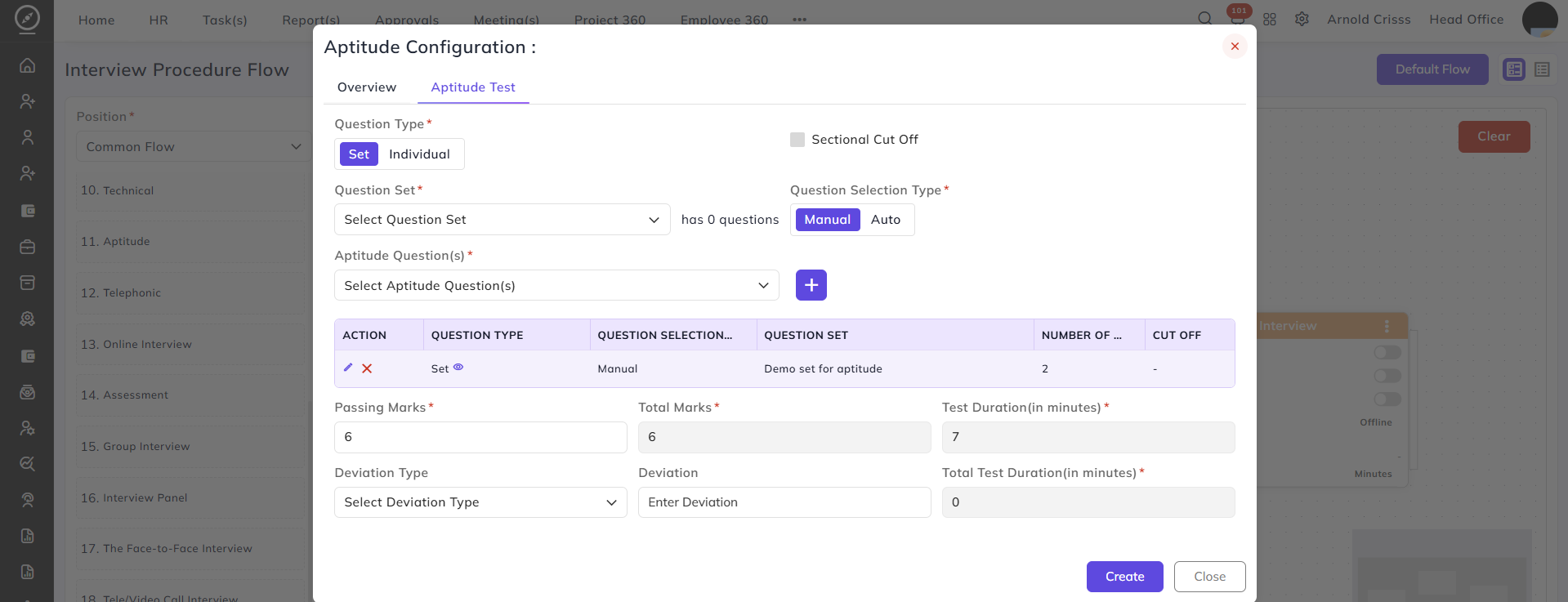Open more menu items ellipsis
The image size is (1568, 602).
(x=799, y=20)
